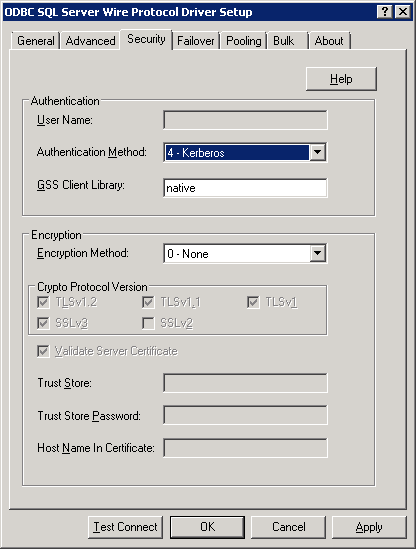Viewport: 416px width, 549px height.
Task: Click the Host Name In Certificate label
Action: (x=96, y=448)
